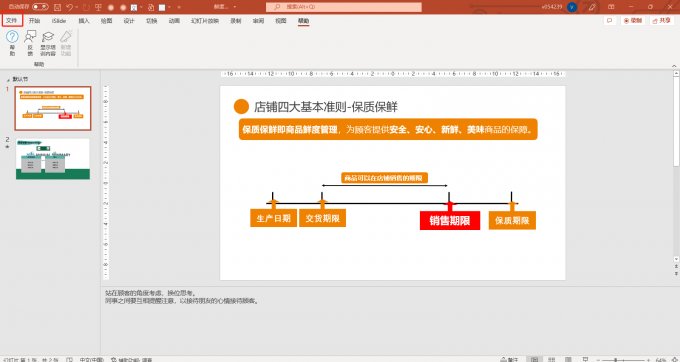
Task: Toggle the Notes button in the status bar
Action: (x=510, y=359)
